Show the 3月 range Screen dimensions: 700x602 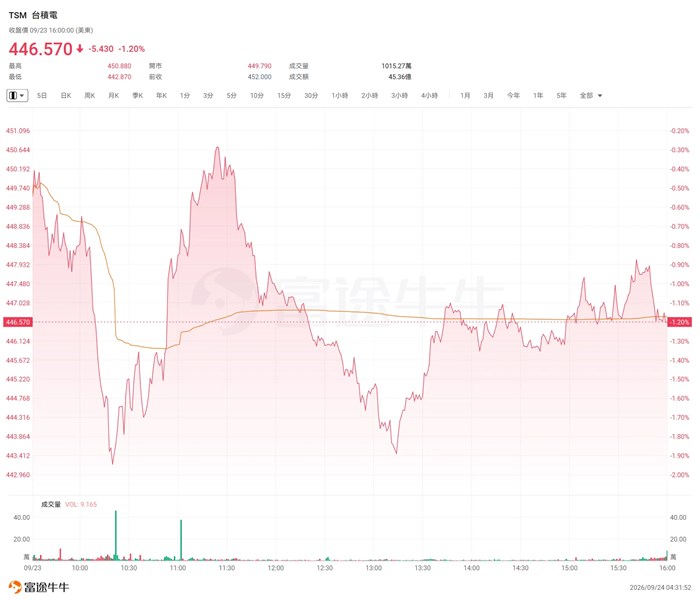tap(488, 96)
